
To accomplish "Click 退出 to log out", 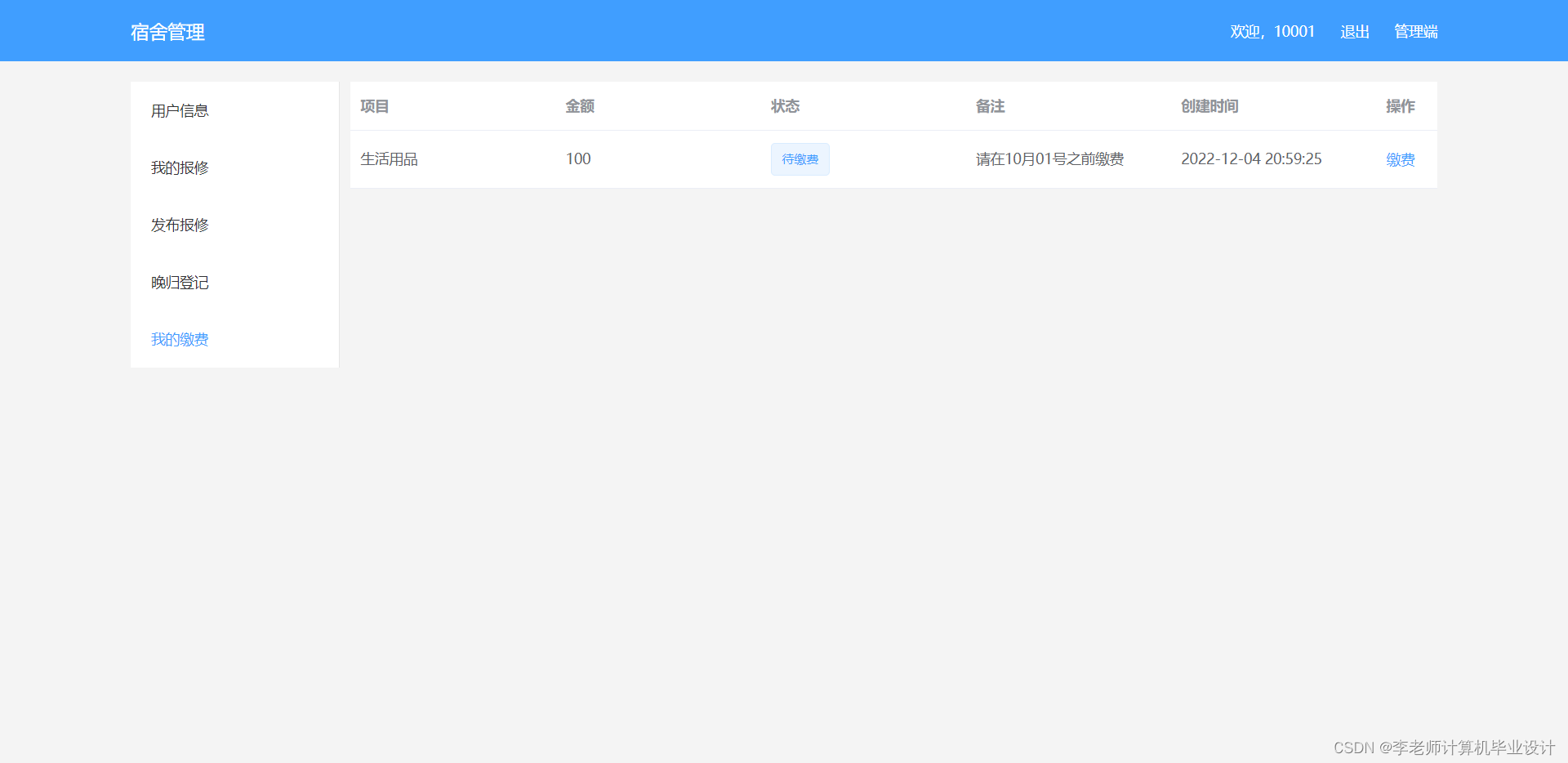I will click(x=1354, y=31).
